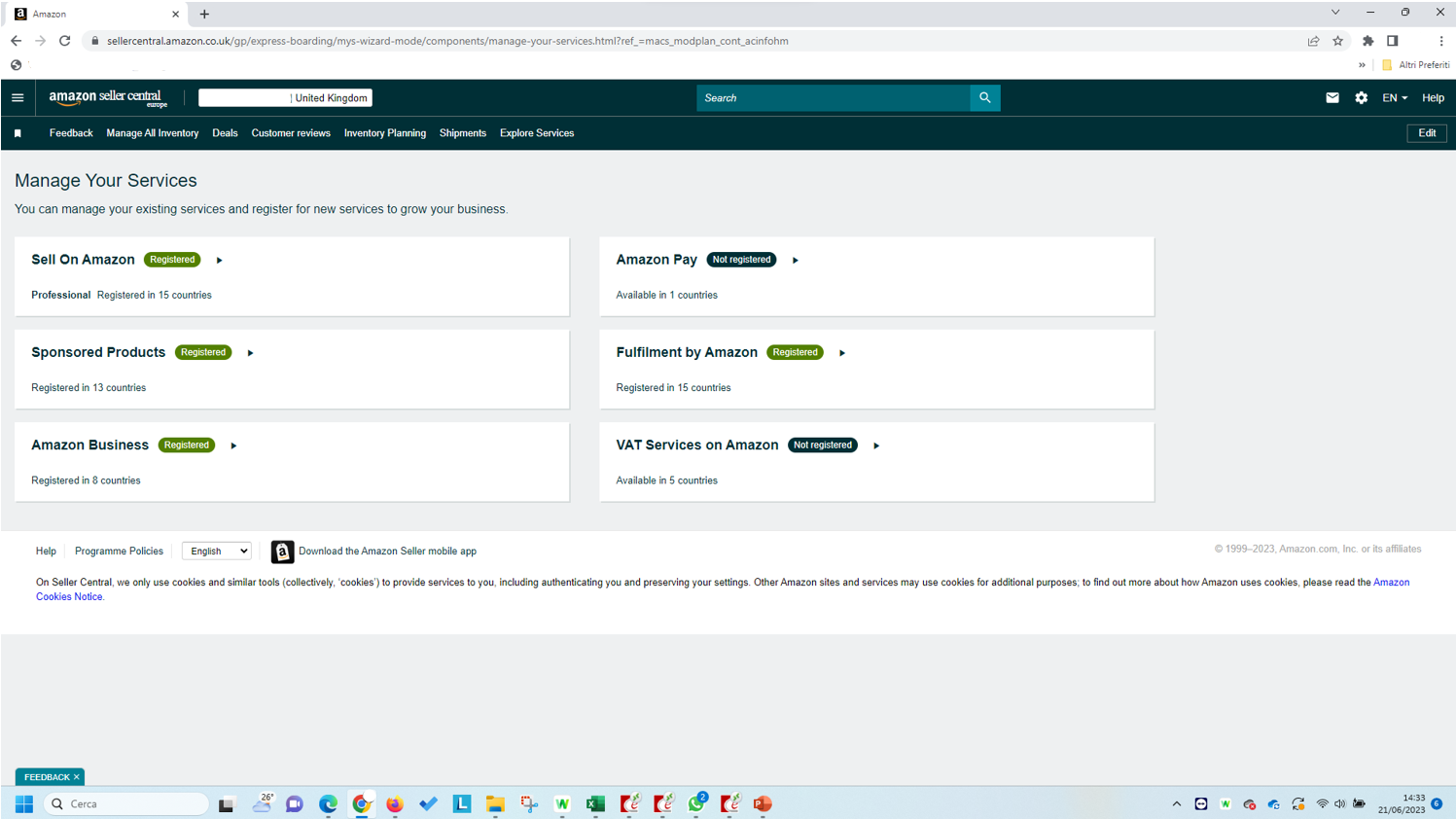
Task: Click the FEEDBACK tab at bottom left
Action: 46,777
